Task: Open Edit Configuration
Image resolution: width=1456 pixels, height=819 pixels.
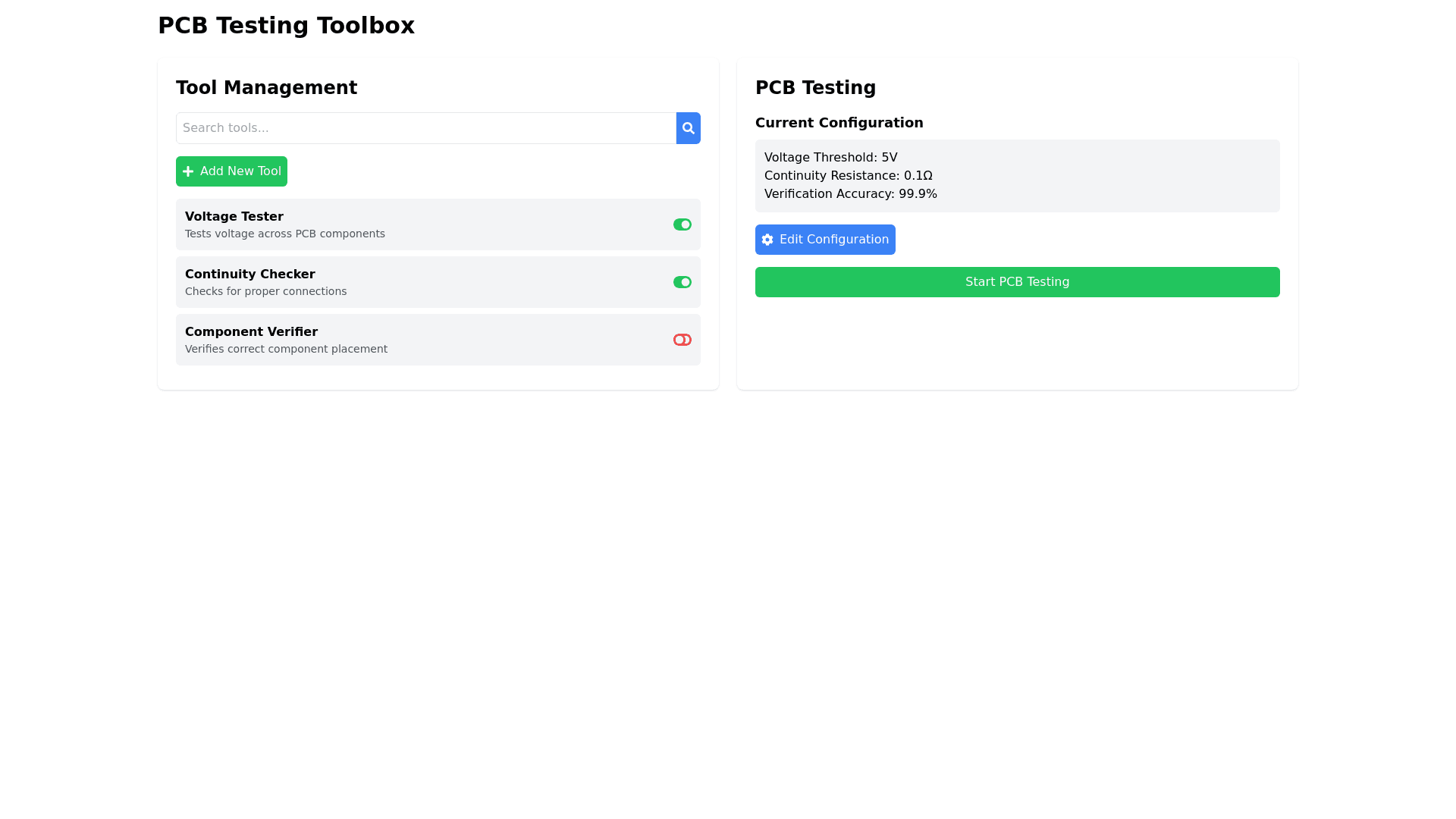Action: [x=825, y=240]
